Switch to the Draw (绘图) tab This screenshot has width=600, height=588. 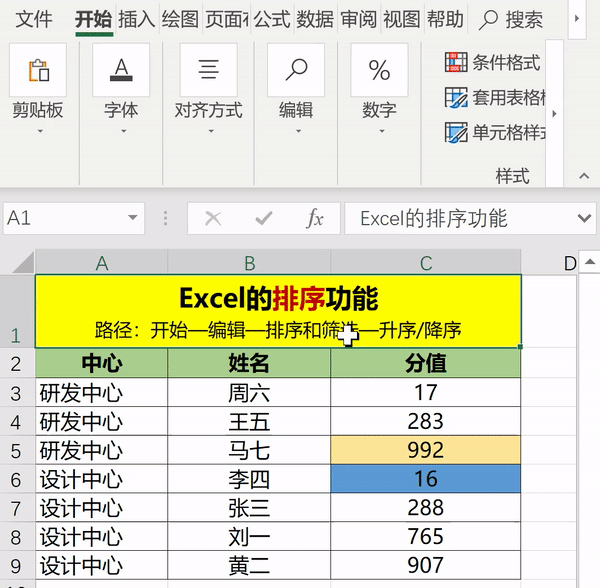tap(180, 19)
